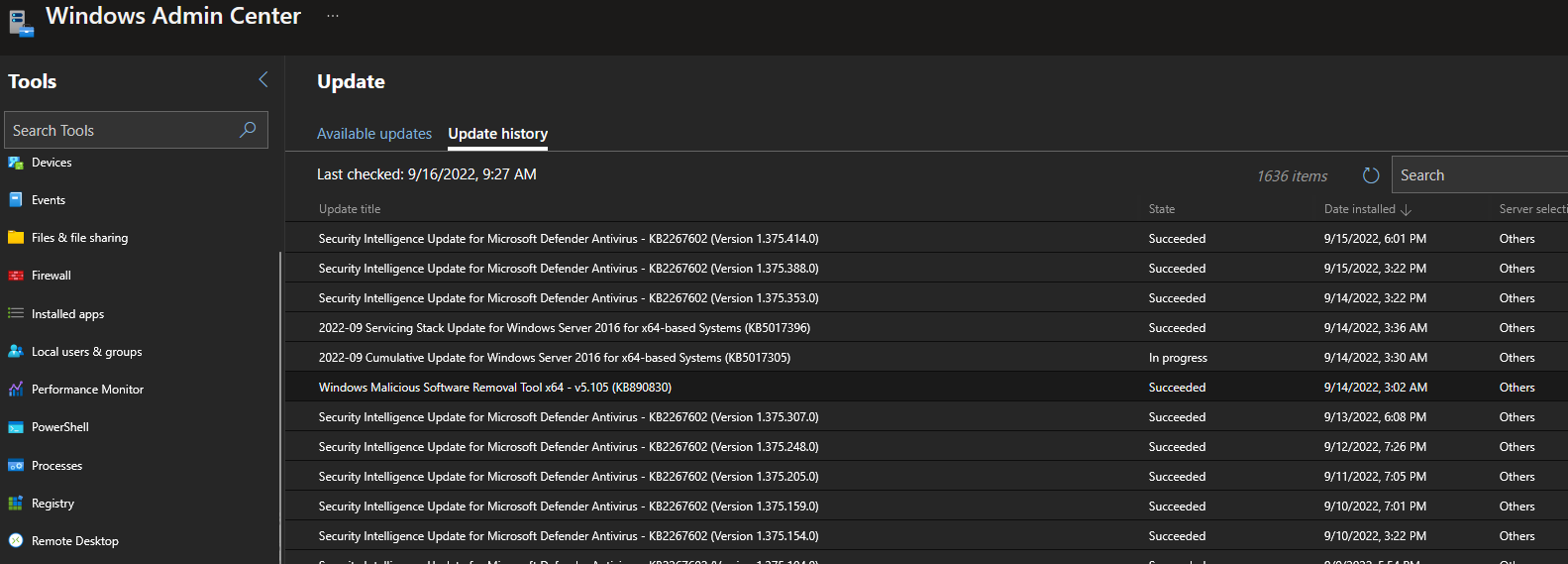Click the Search Tools input field
The width and height of the screenshot is (1568, 564).
point(137,130)
